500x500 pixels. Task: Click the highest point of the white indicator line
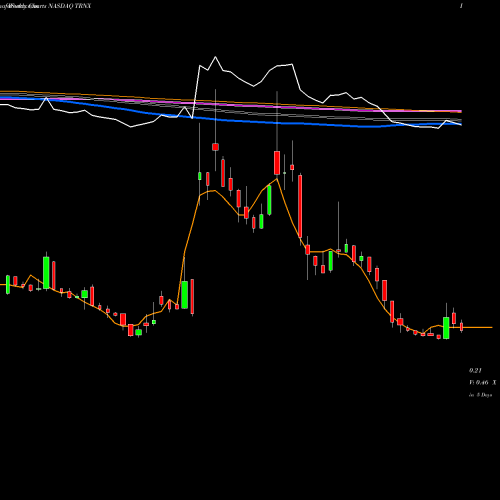click(215, 57)
